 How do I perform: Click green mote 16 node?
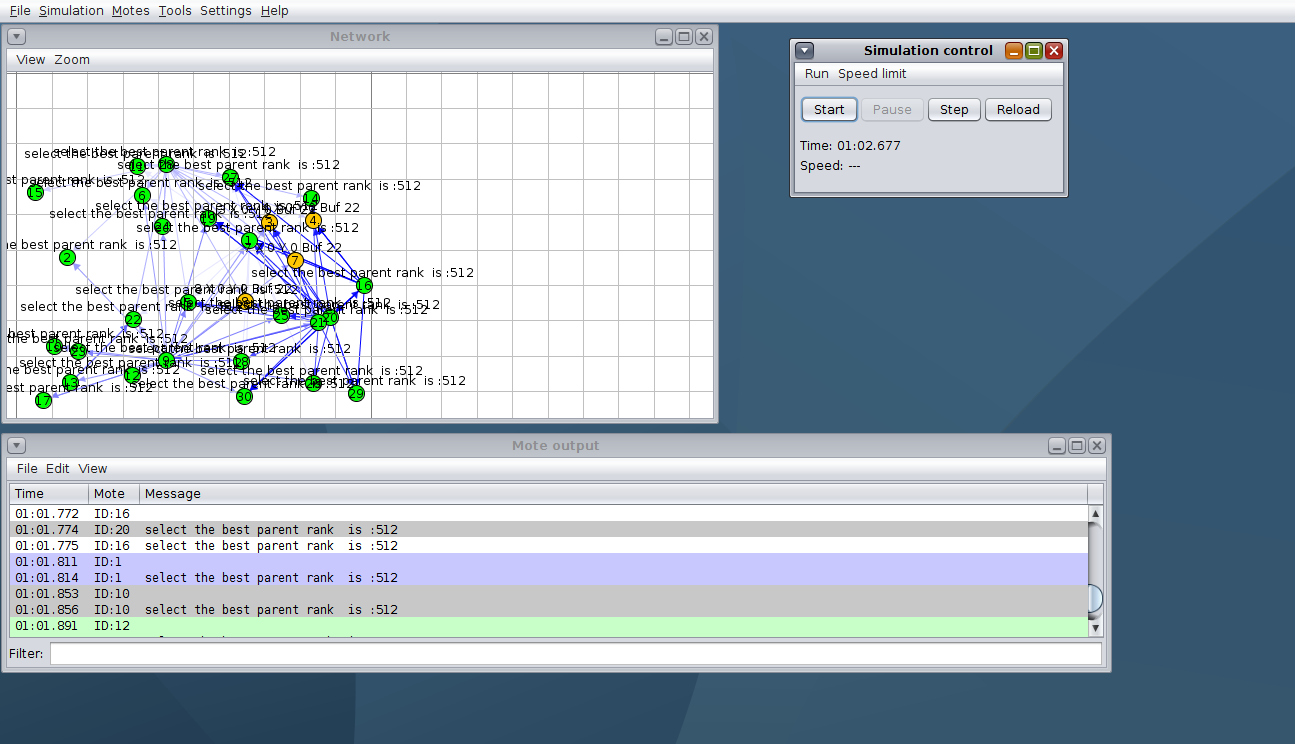[364, 285]
